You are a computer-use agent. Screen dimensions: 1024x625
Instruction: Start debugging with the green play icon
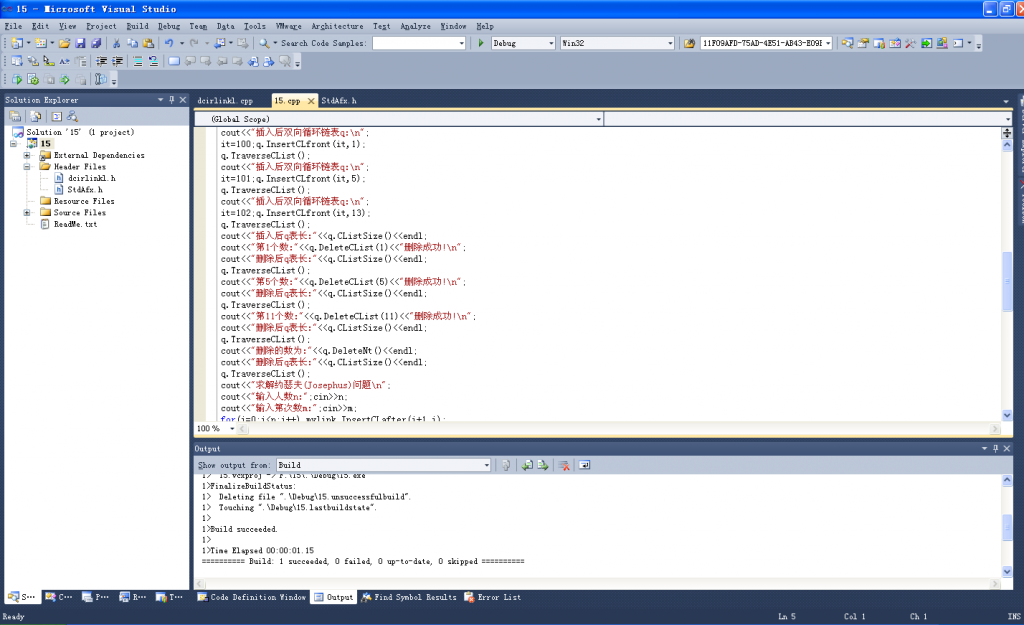tap(481, 44)
